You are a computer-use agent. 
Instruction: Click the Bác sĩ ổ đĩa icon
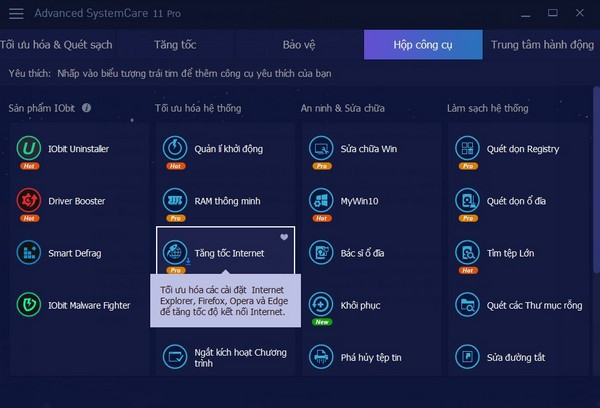click(321, 252)
